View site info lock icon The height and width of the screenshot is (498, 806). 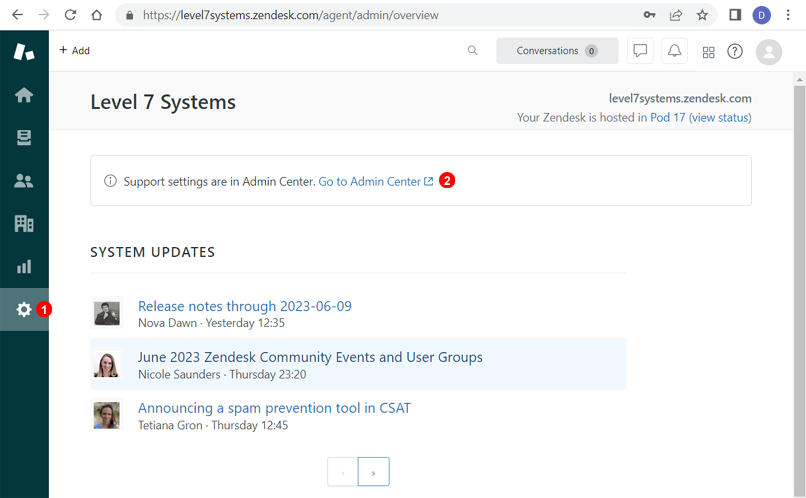coord(130,15)
